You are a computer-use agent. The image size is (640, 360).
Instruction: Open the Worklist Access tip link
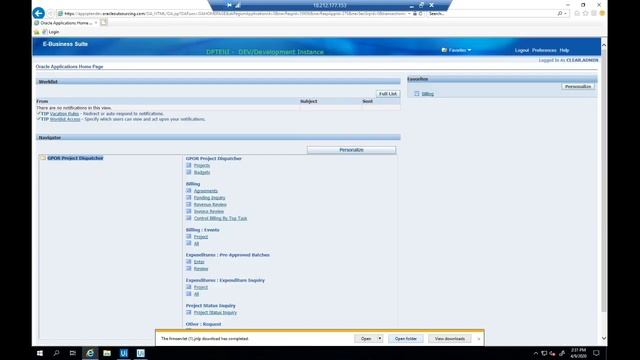(x=65, y=119)
